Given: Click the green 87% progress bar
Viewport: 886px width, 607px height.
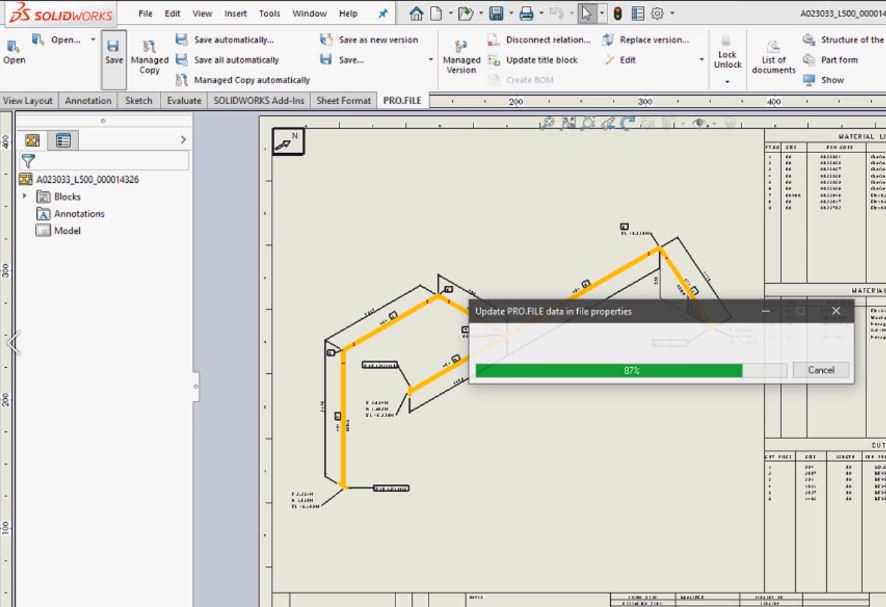Looking at the screenshot, I should click(608, 370).
